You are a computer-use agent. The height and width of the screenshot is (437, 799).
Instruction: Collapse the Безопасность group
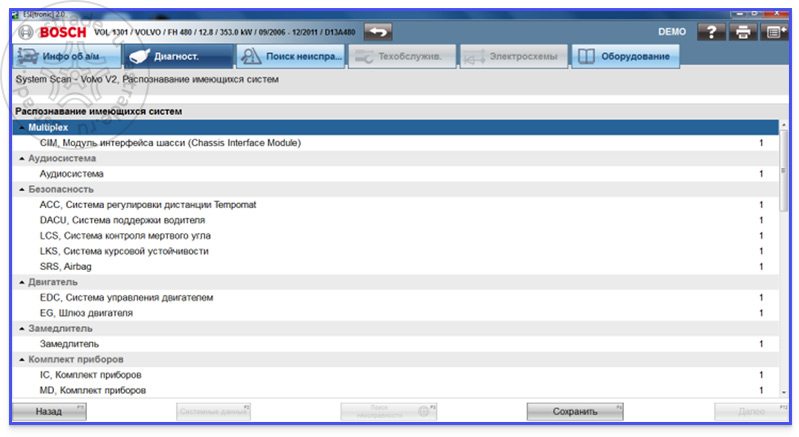[21, 189]
